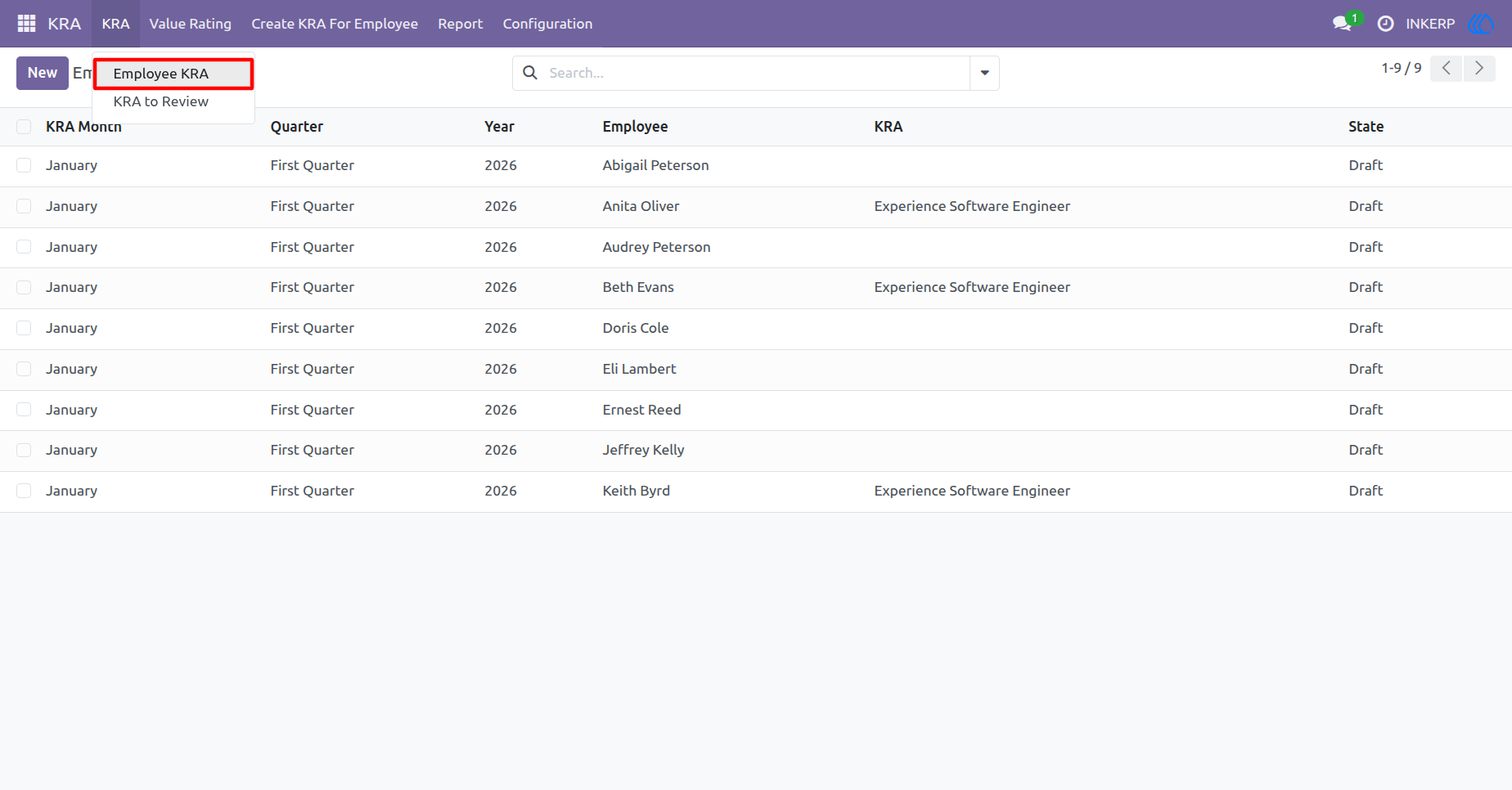Sort by the Employee column header

click(635, 127)
